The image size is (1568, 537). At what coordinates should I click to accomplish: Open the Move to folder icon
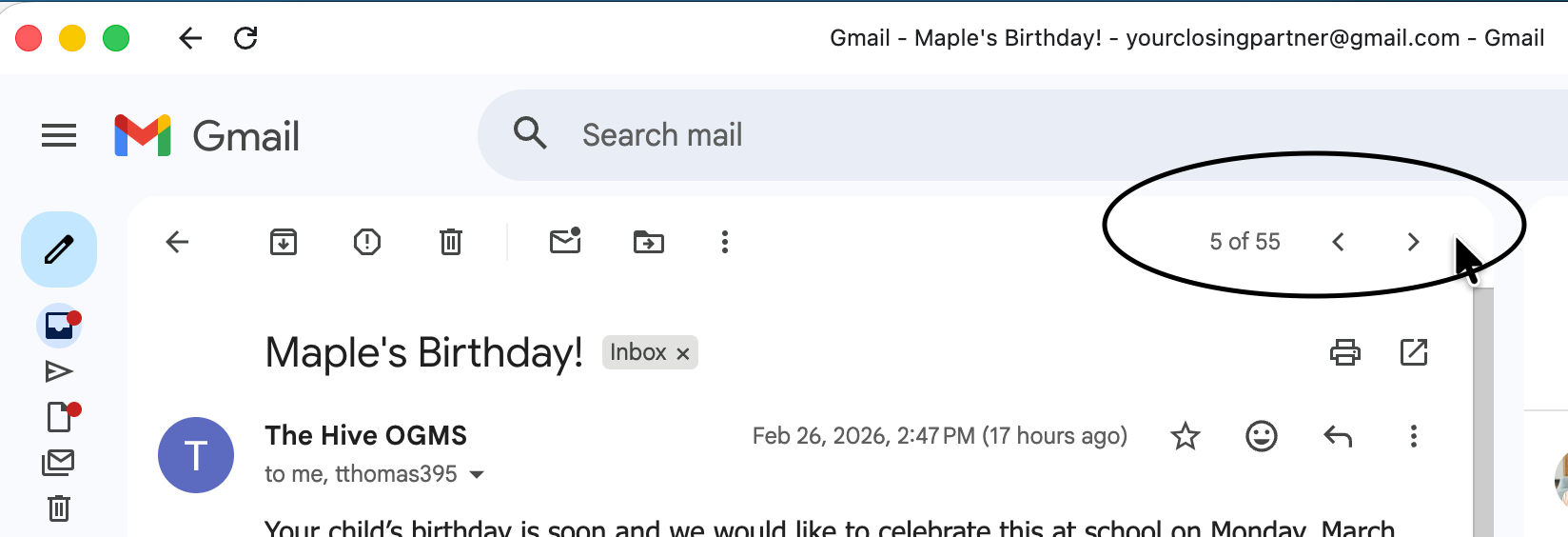pyautogui.click(x=649, y=242)
